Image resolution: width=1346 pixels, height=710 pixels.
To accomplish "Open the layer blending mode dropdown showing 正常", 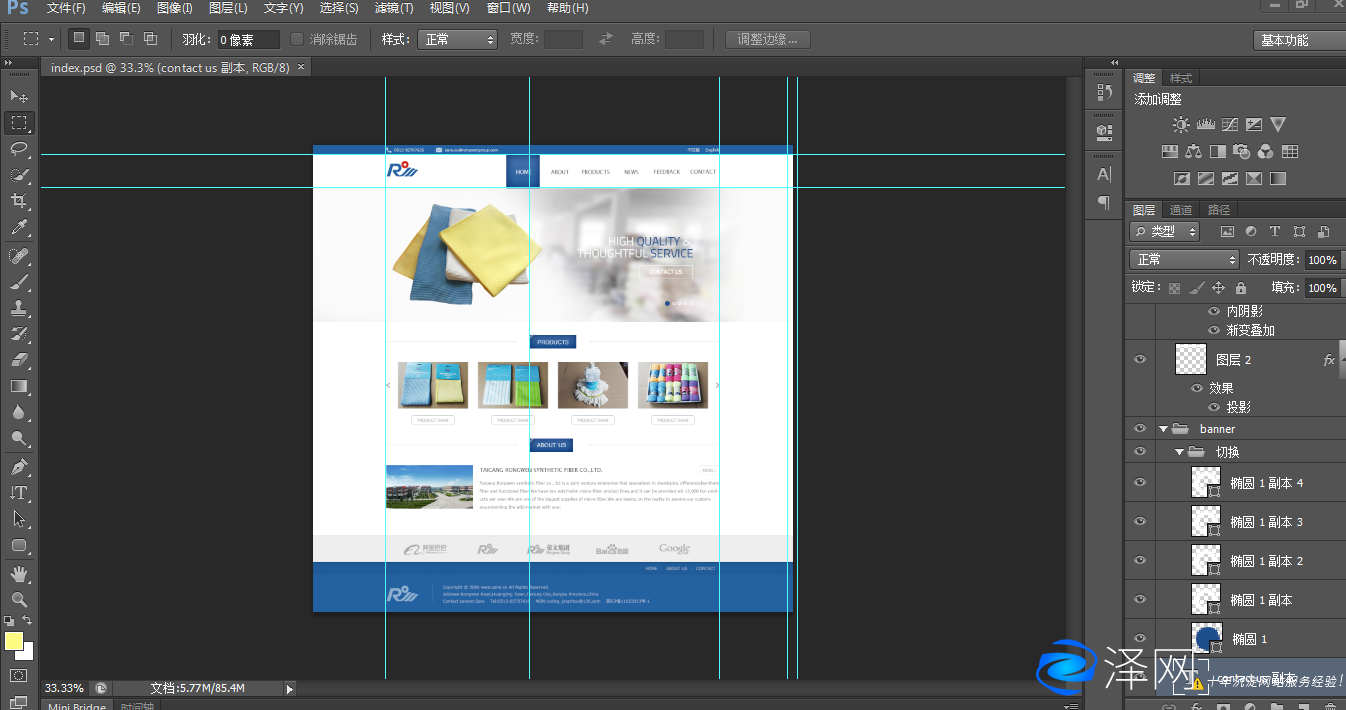I will point(1184,259).
